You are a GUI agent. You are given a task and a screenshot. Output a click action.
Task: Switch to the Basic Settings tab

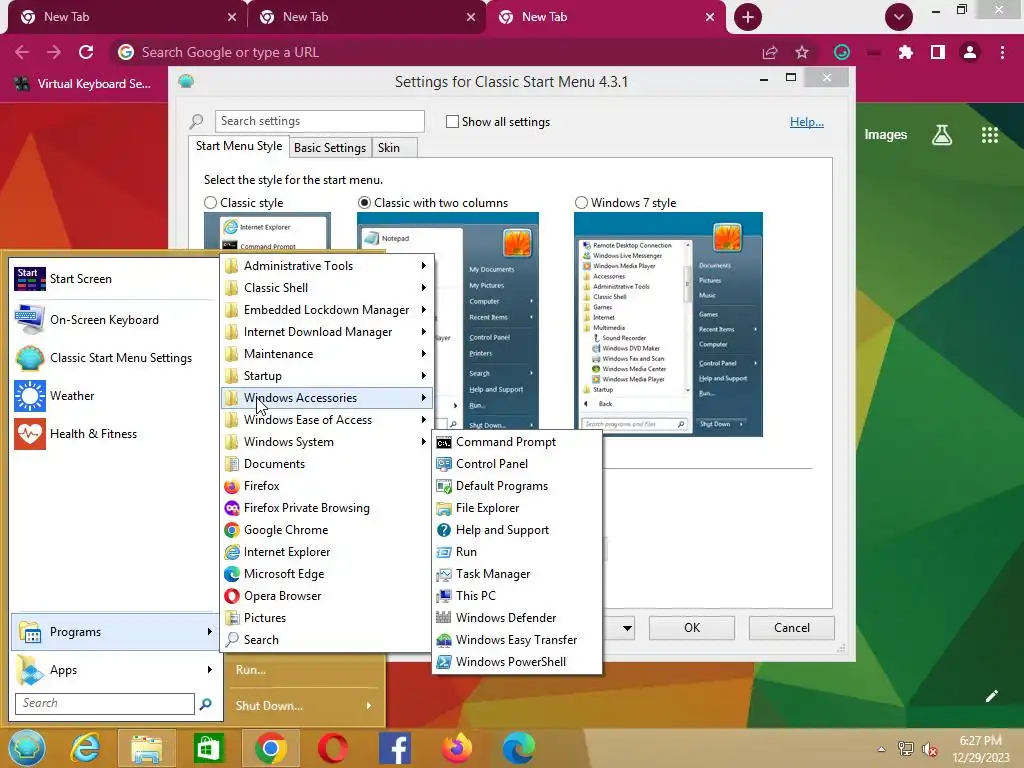[x=330, y=148]
